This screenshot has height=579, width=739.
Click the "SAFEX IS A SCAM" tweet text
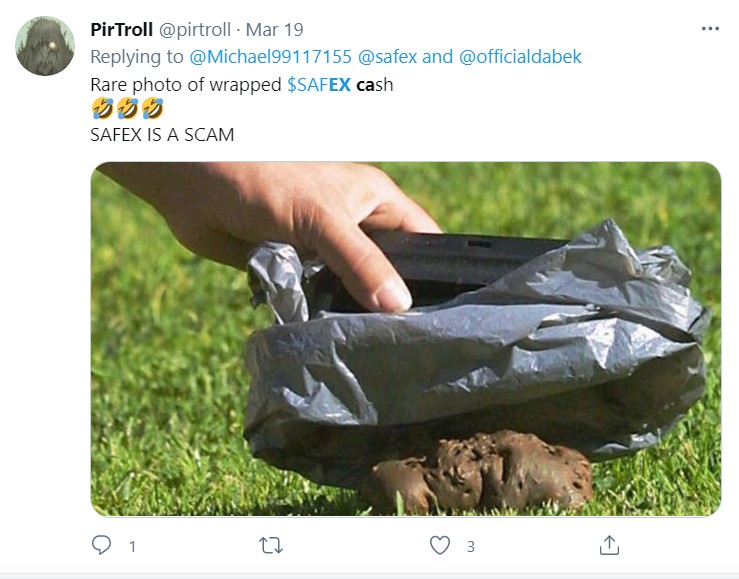pyautogui.click(x=162, y=135)
